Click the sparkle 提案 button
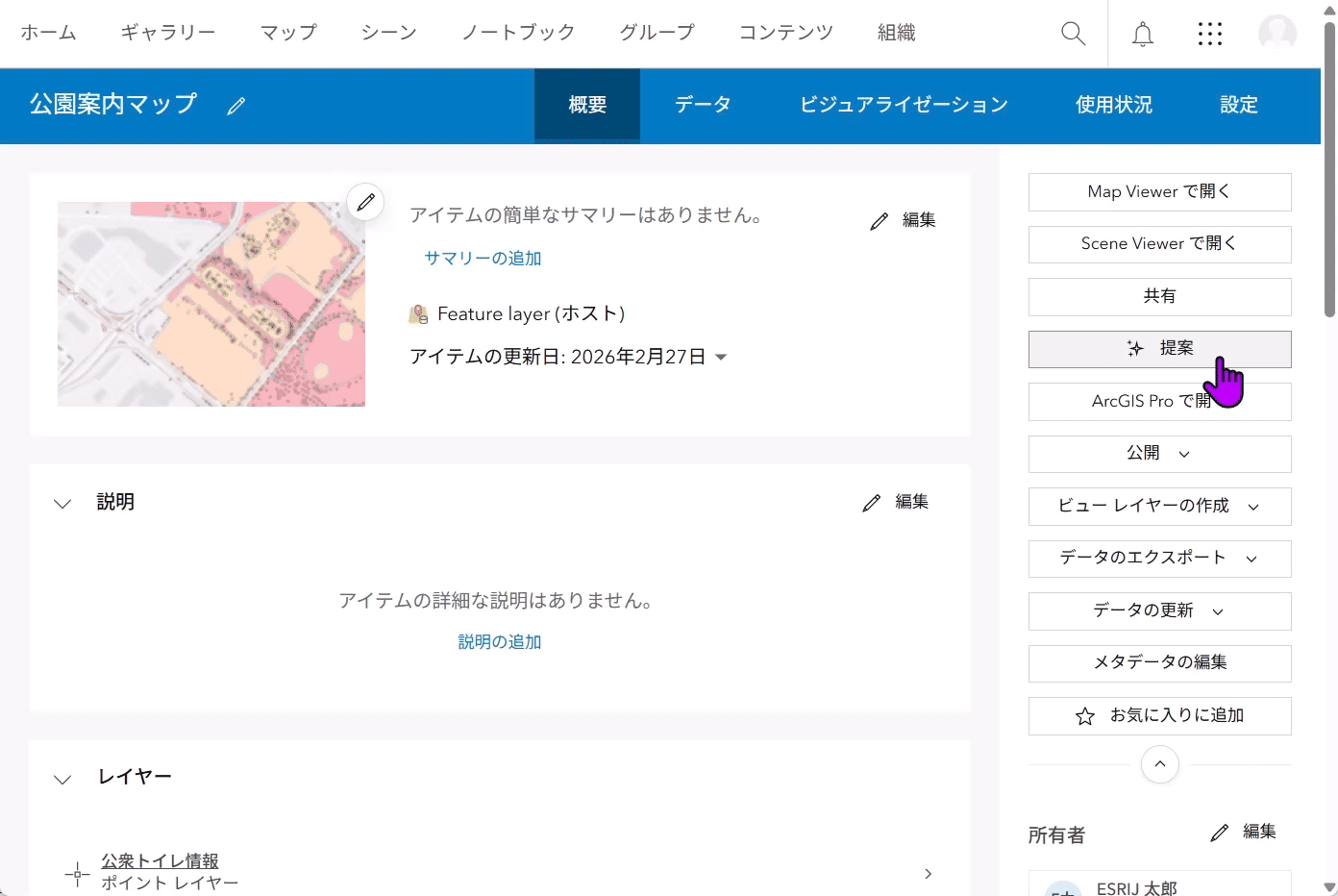Image resolution: width=1338 pixels, height=896 pixels. tap(1159, 349)
